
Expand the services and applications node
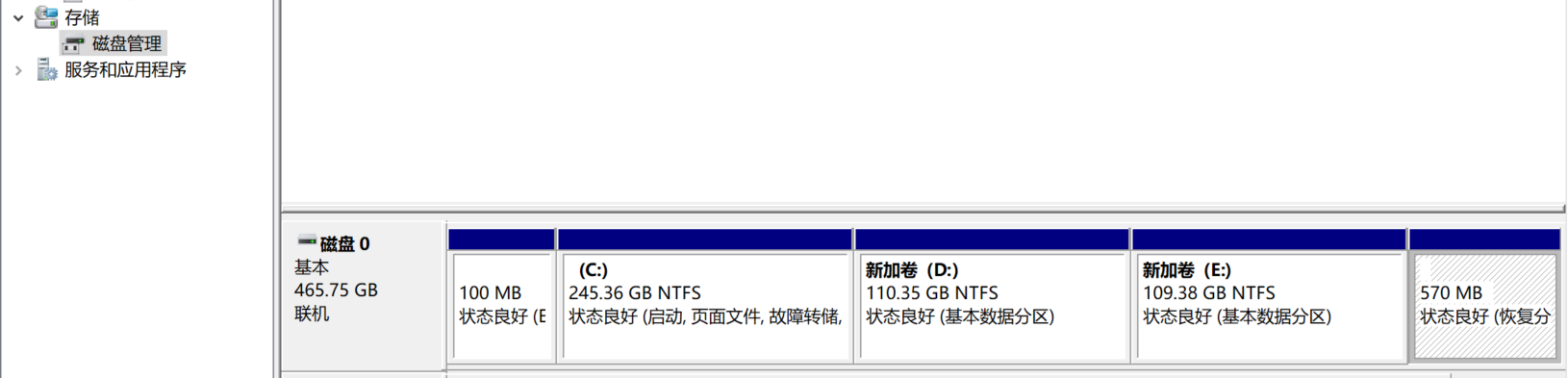(x=17, y=70)
